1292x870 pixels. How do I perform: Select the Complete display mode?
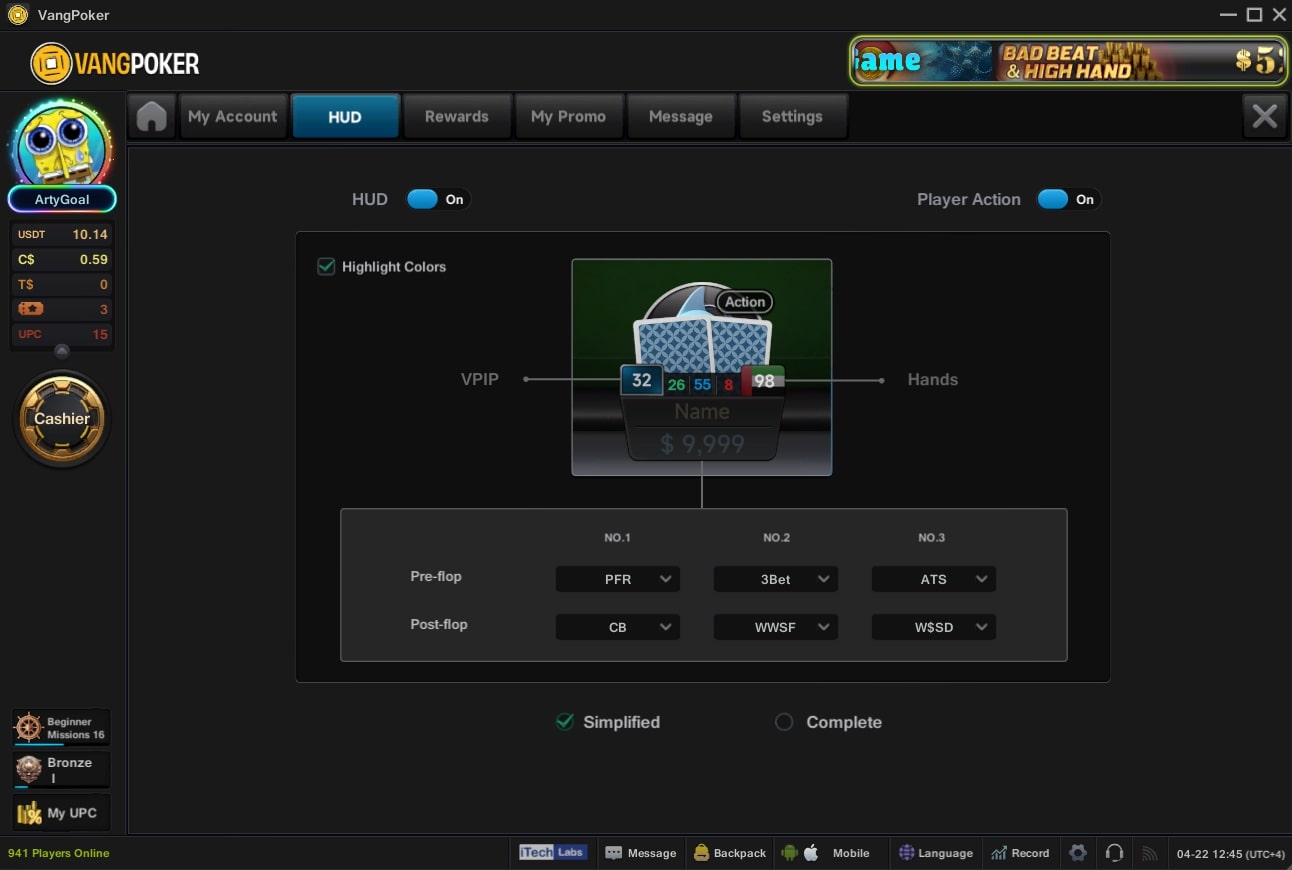click(x=784, y=721)
